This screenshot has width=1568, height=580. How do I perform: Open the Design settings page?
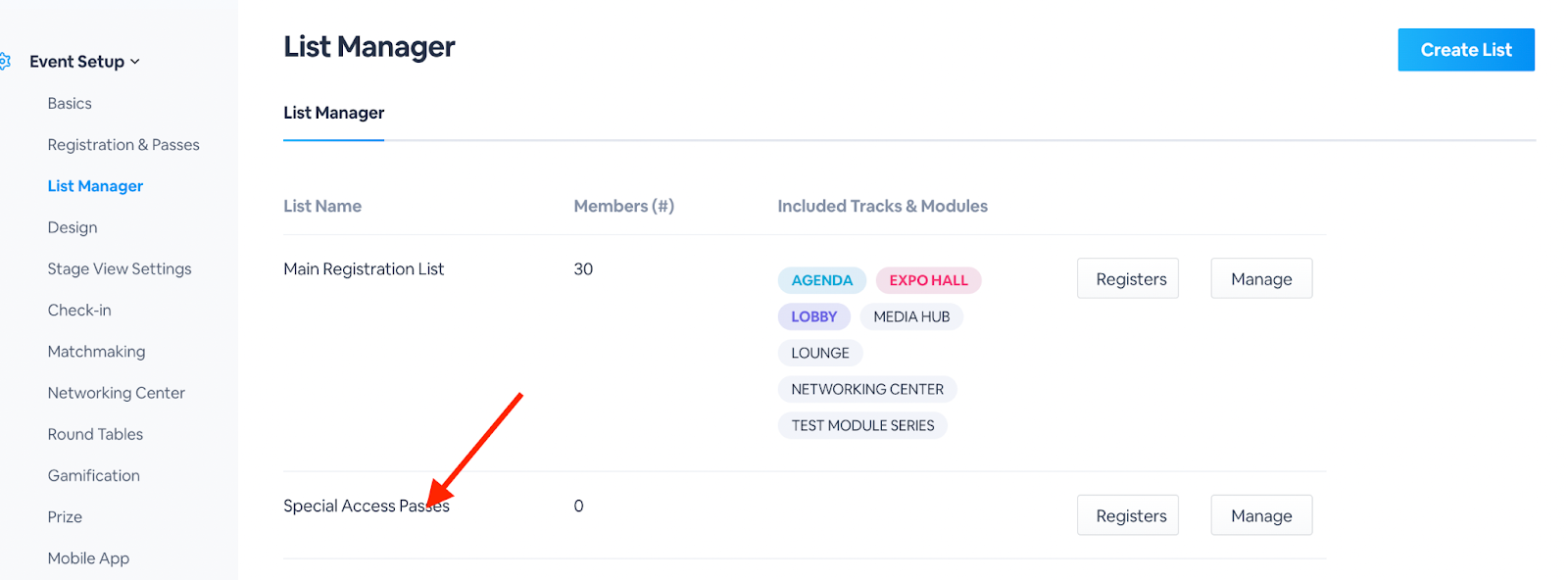[73, 227]
